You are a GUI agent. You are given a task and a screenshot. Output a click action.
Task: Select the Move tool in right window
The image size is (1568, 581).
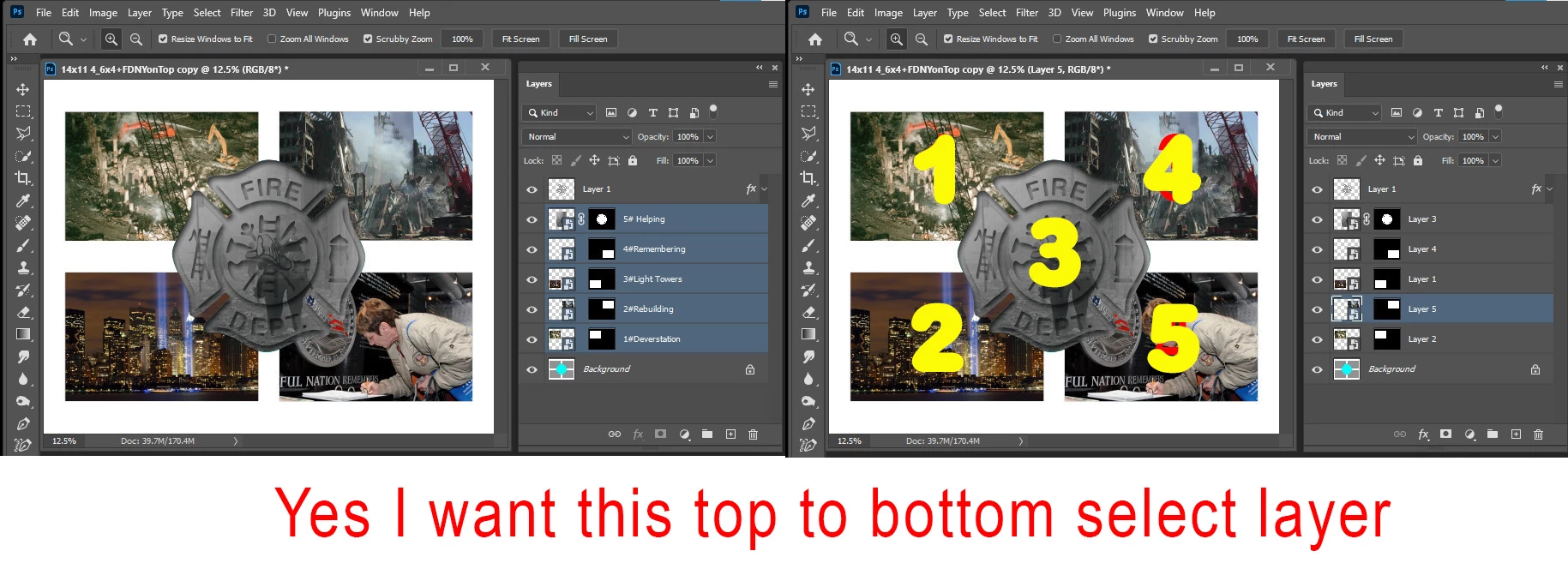tap(808, 89)
